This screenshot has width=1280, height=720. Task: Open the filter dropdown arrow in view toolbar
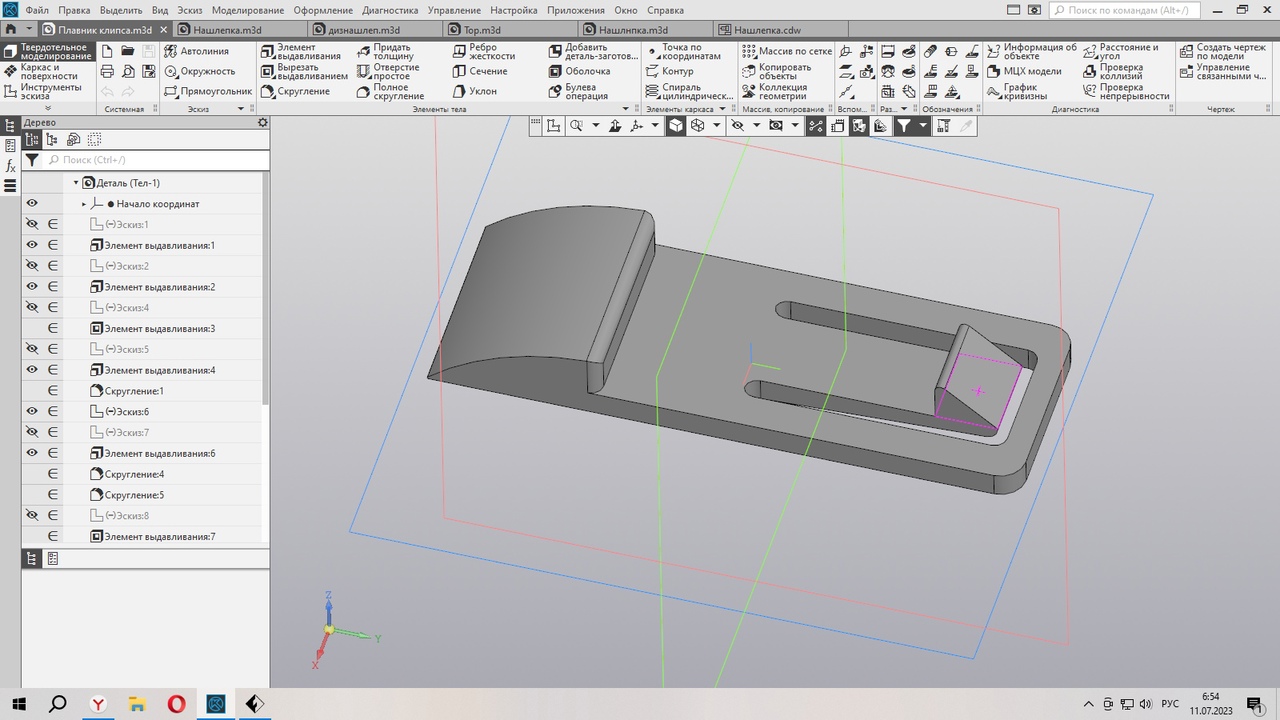click(x=923, y=126)
